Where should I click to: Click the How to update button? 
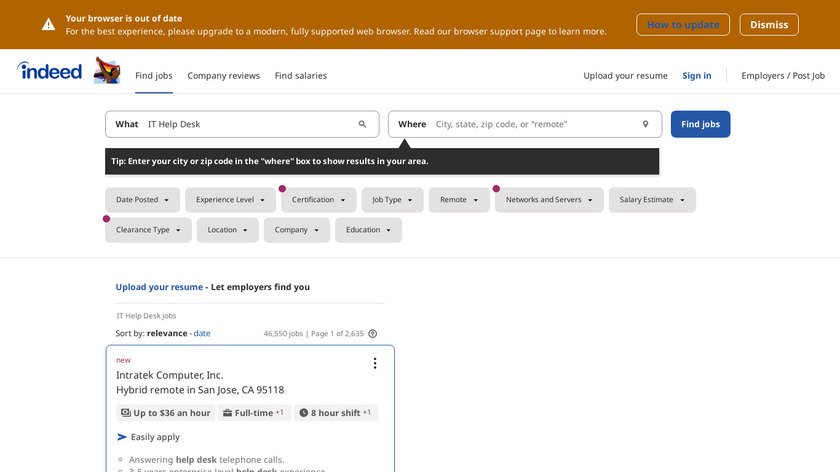[x=682, y=25]
